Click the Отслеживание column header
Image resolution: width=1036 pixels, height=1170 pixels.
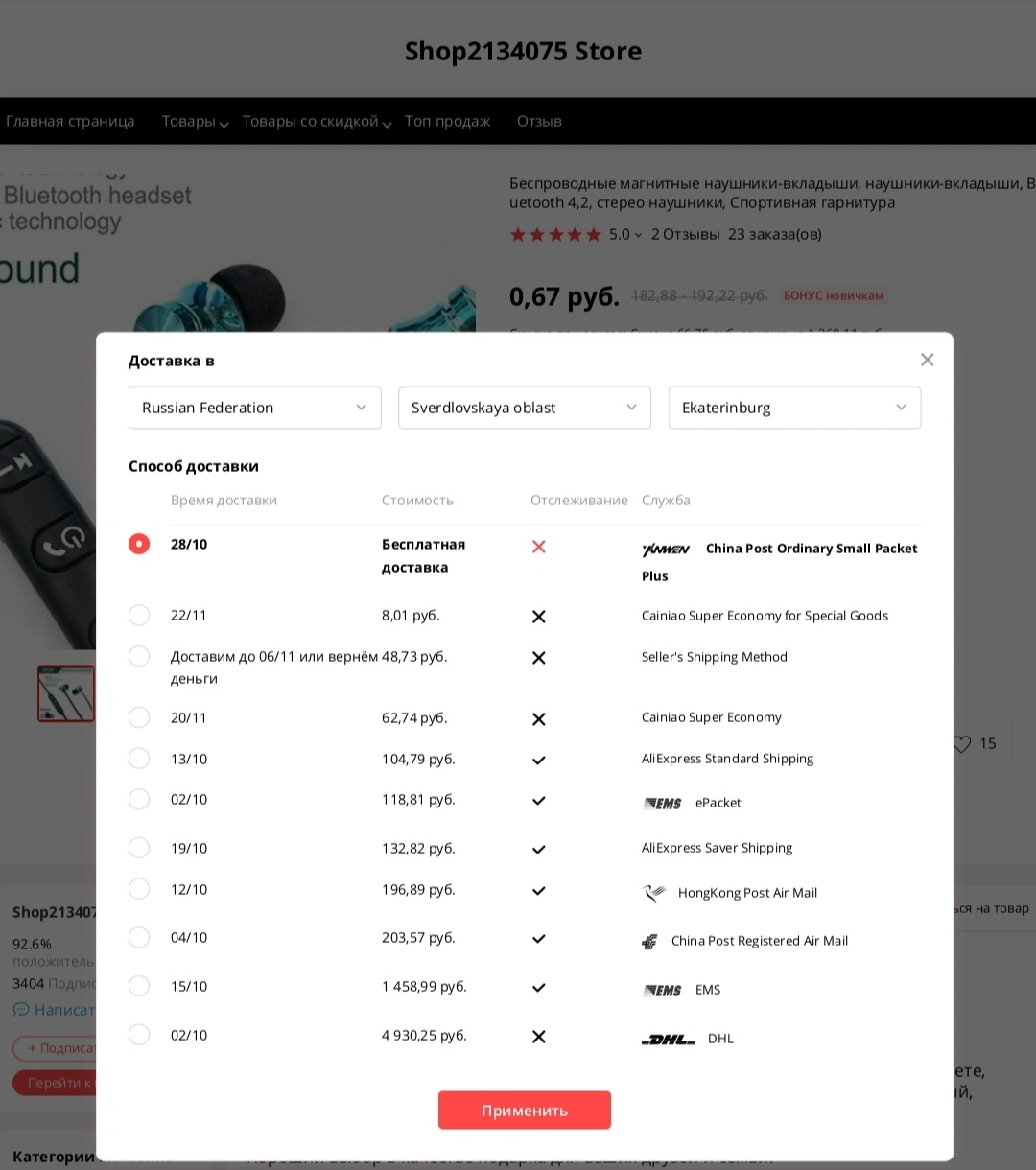pos(579,500)
